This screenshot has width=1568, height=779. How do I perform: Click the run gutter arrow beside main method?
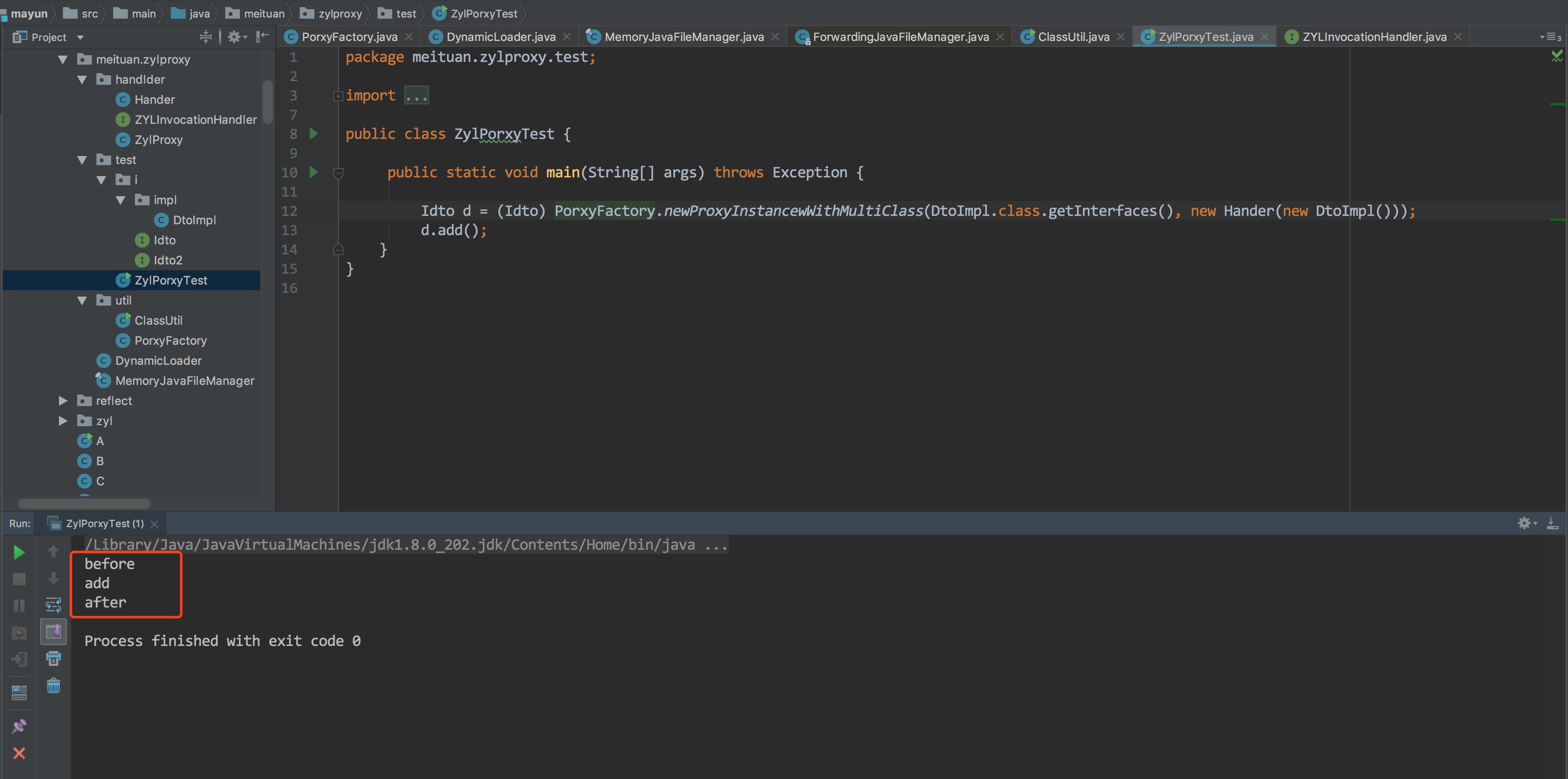coord(313,172)
